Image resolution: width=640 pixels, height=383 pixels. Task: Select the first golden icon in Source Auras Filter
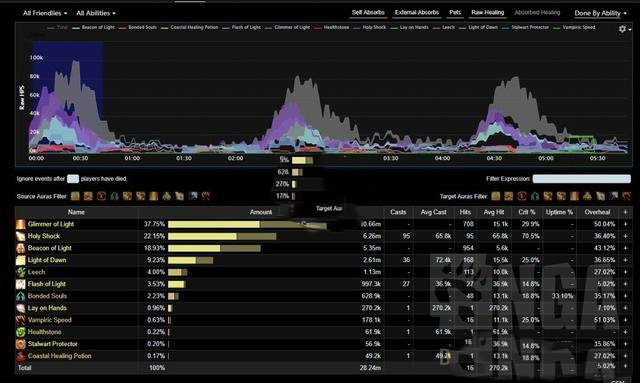75,196
